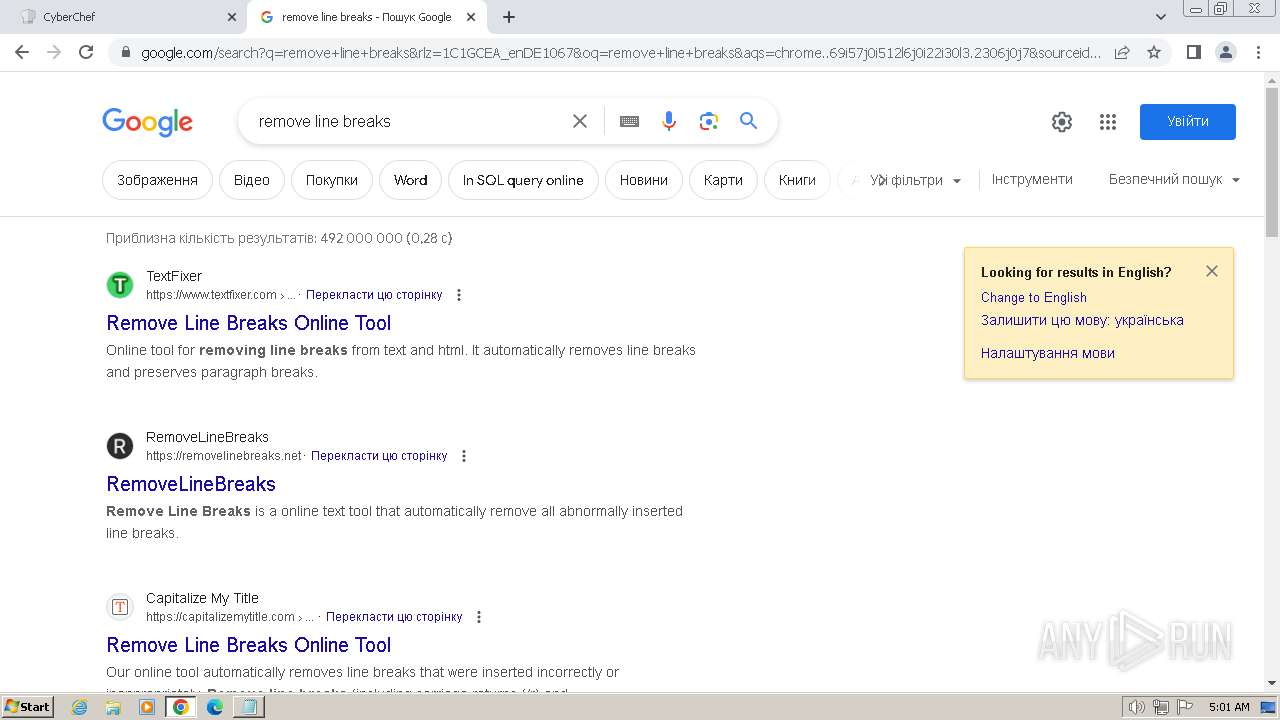
Task: Select the In SQL query online chip
Action: [523, 180]
